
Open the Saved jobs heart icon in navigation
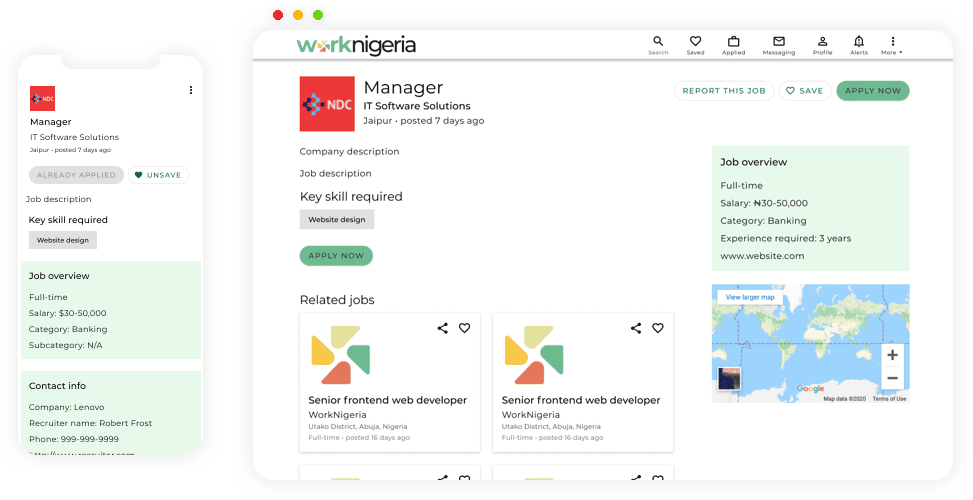click(x=695, y=44)
